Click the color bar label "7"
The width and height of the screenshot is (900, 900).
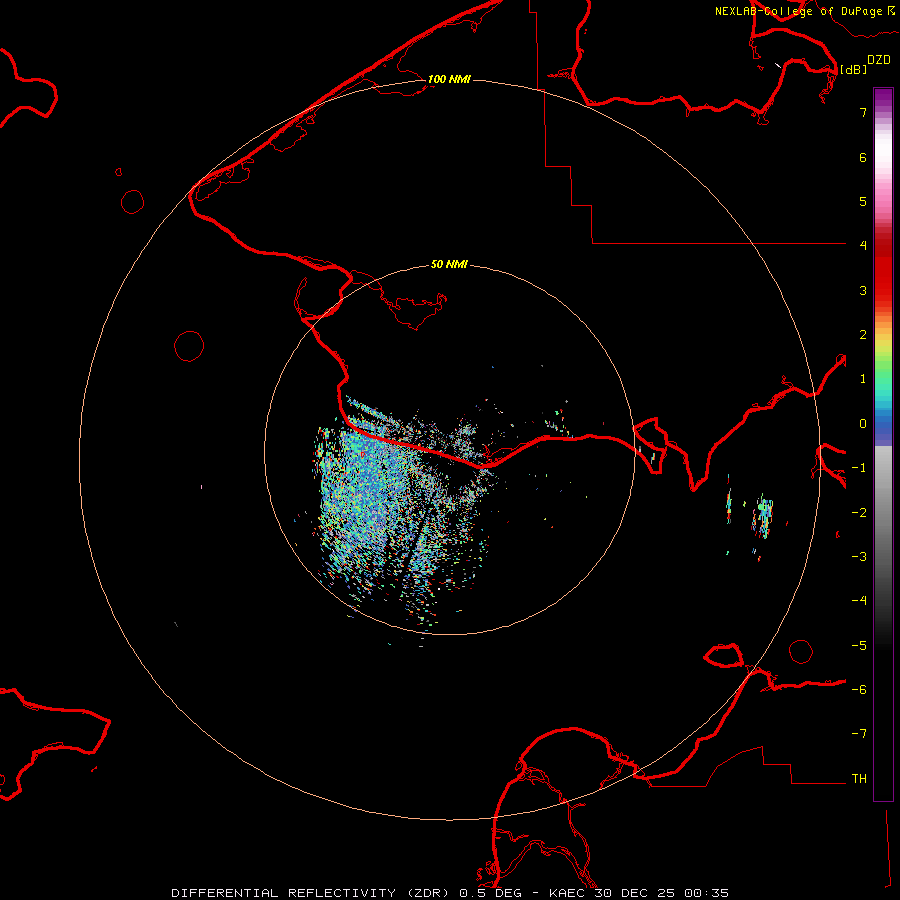[863, 112]
